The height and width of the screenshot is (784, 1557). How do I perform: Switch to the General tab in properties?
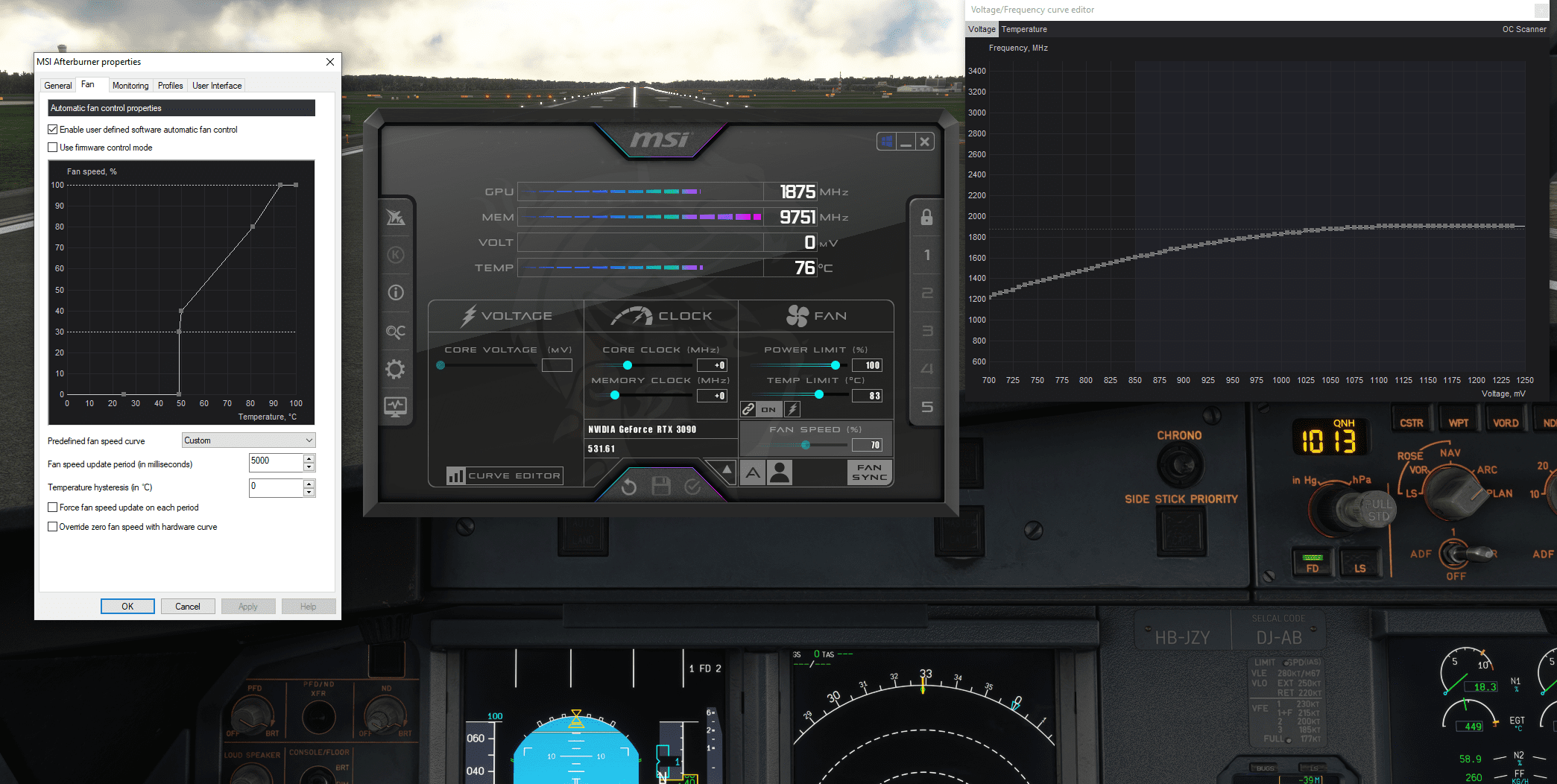(58, 86)
